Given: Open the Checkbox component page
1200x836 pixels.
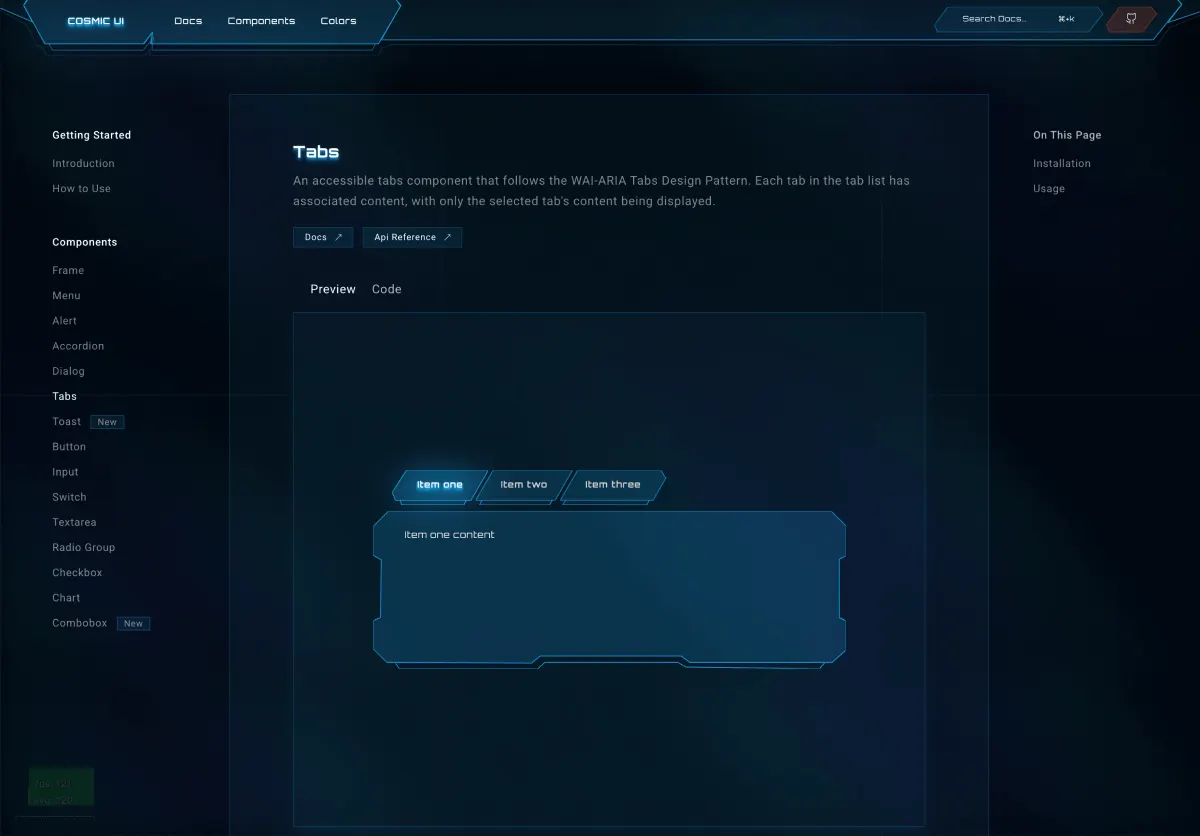Looking at the screenshot, I should (x=77, y=573).
